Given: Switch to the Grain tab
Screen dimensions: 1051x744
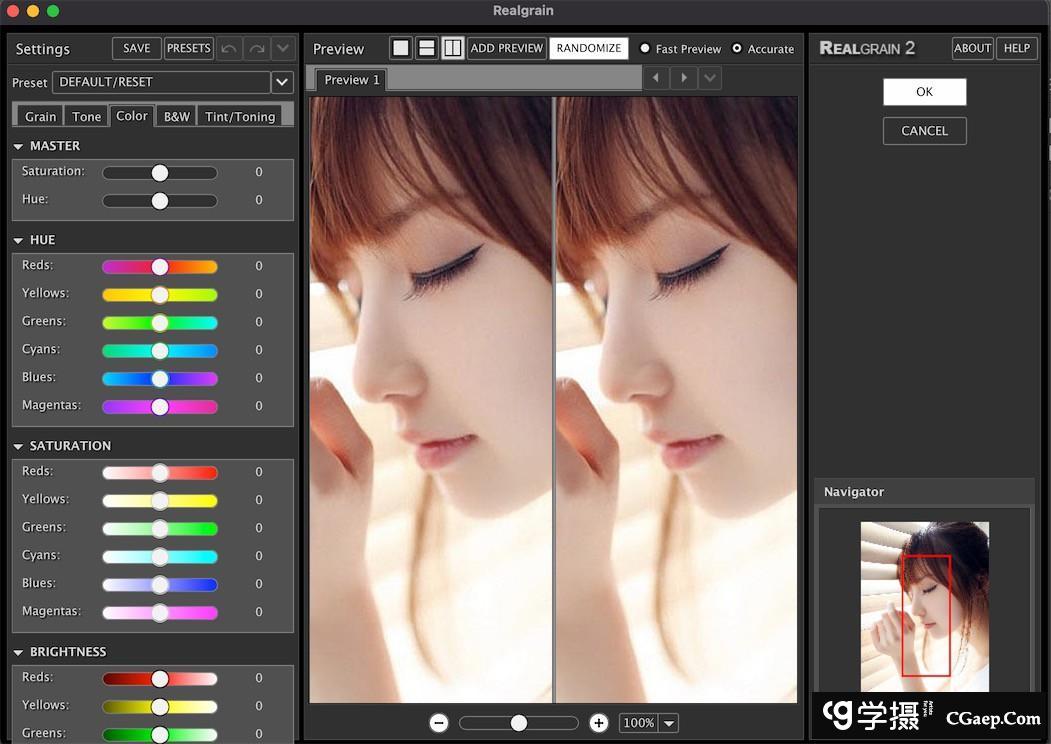Looking at the screenshot, I should point(40,116).
